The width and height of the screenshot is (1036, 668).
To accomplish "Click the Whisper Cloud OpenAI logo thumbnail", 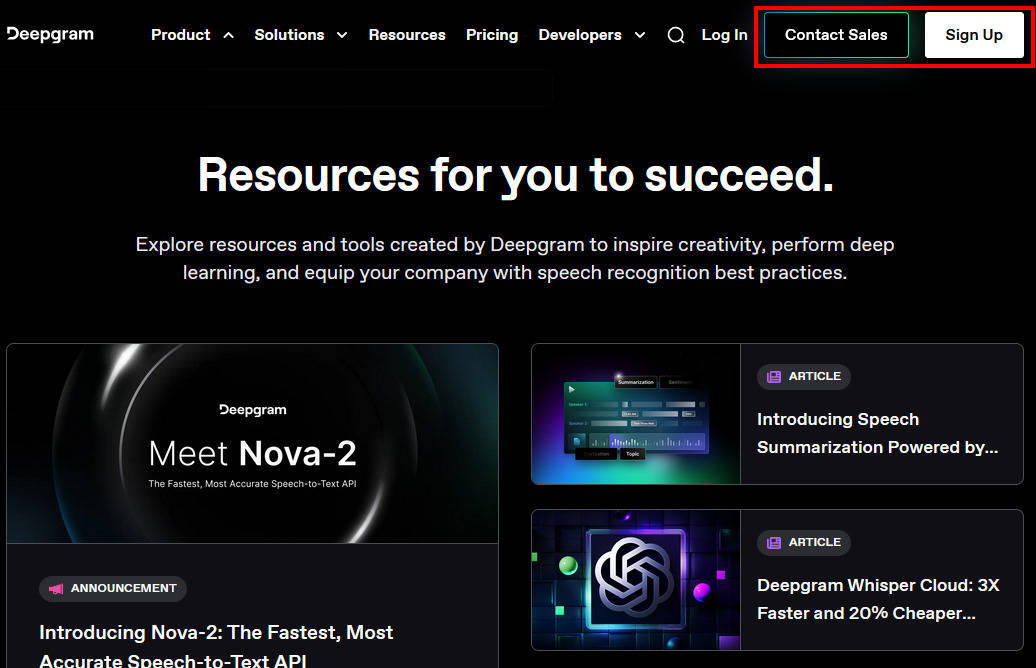I will click(636, 580).
